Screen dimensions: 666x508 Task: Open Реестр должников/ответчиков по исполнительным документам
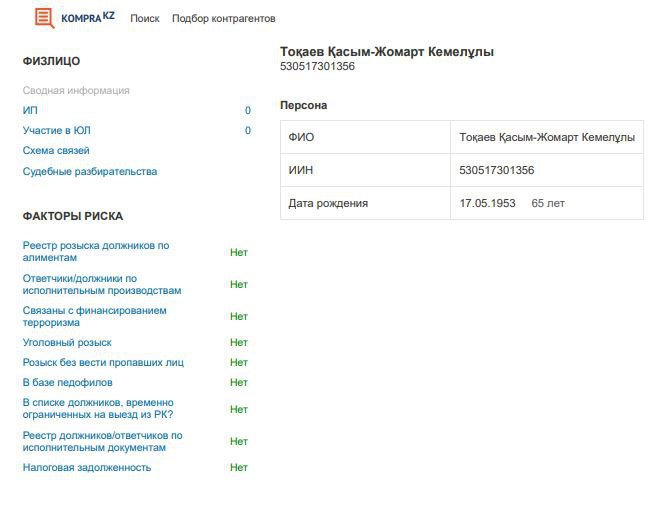click(102, 441)
